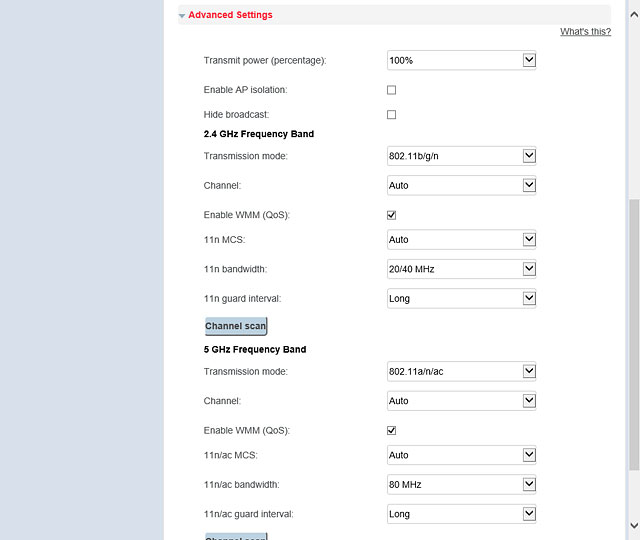Screen dimensions: 640x540
Task: Open 11n bandwidth 20/40 MHz dropdown
Action: (461, 269)
